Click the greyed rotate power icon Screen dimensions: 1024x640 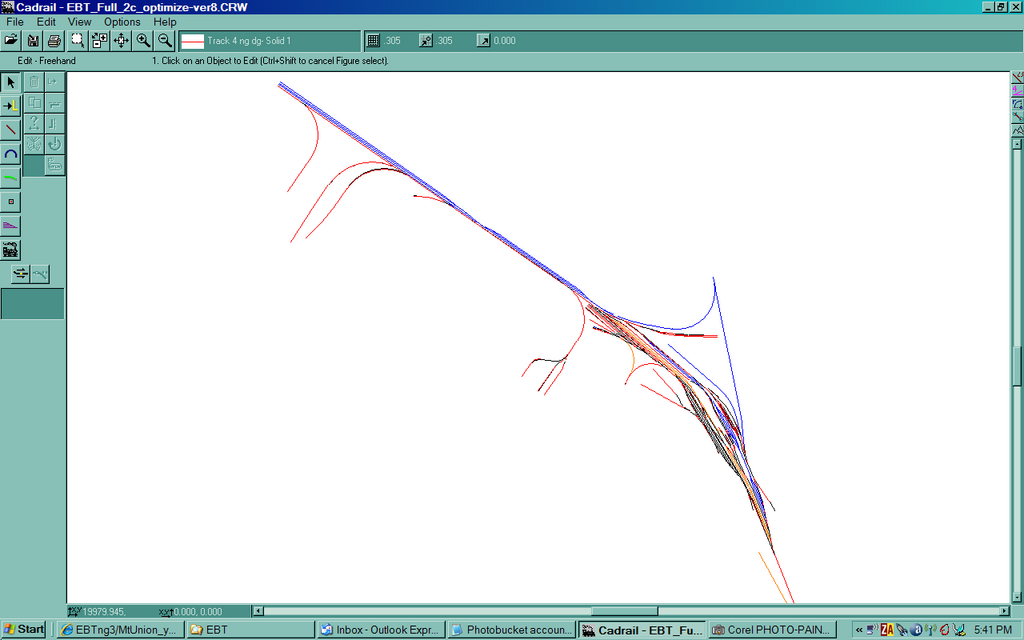[55, 144]
